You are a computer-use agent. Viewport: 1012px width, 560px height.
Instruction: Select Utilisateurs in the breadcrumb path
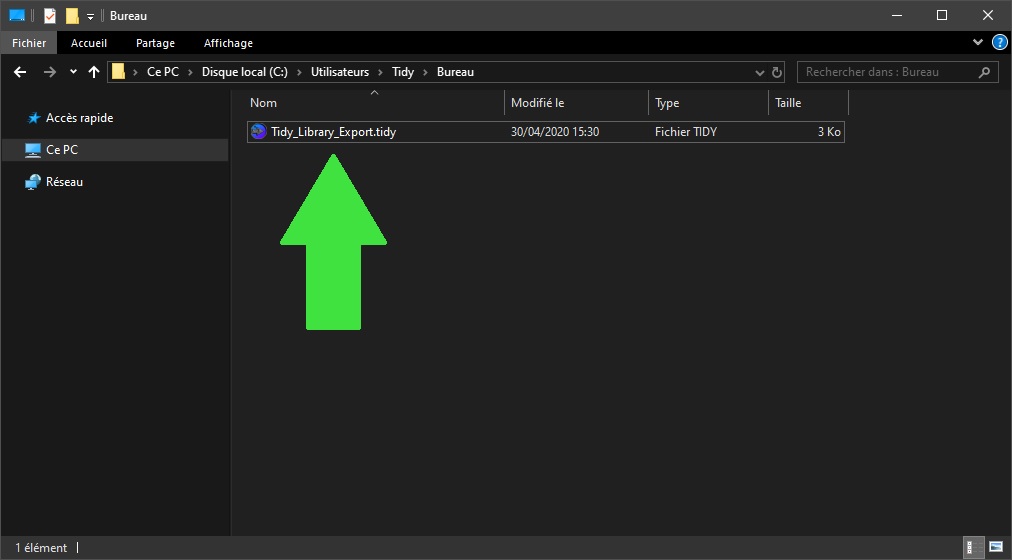pos(340,72)
